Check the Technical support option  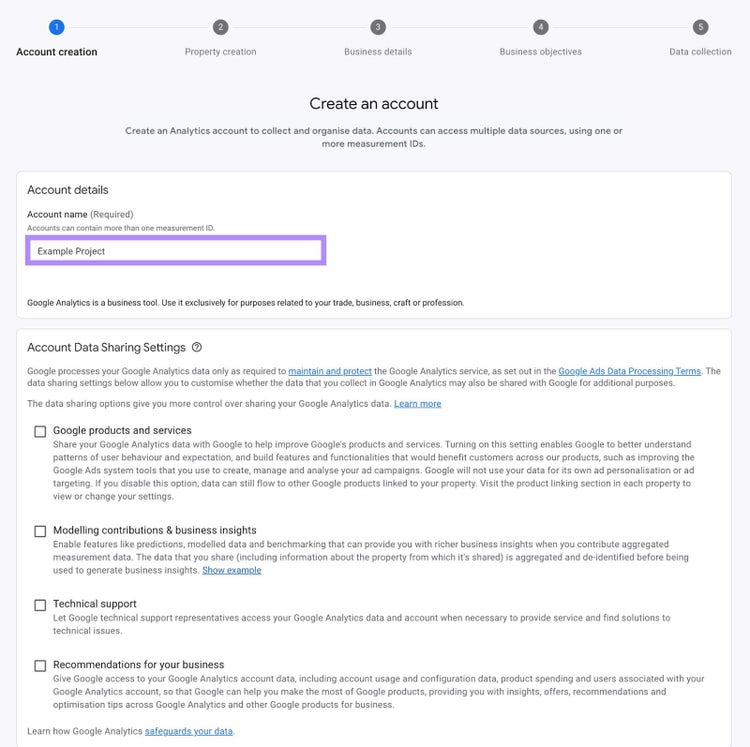(x=40, y=605)
